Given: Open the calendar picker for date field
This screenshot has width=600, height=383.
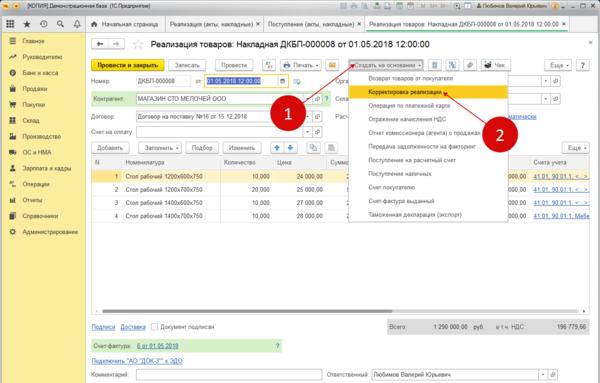Looking at the screenshot, I should point(282,81).
